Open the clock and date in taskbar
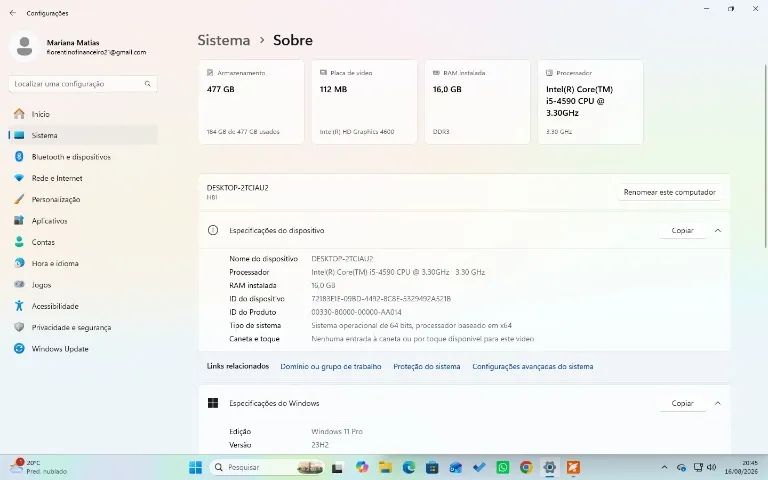The width and height of the screenshot is (768, 480). click(741, 467)
